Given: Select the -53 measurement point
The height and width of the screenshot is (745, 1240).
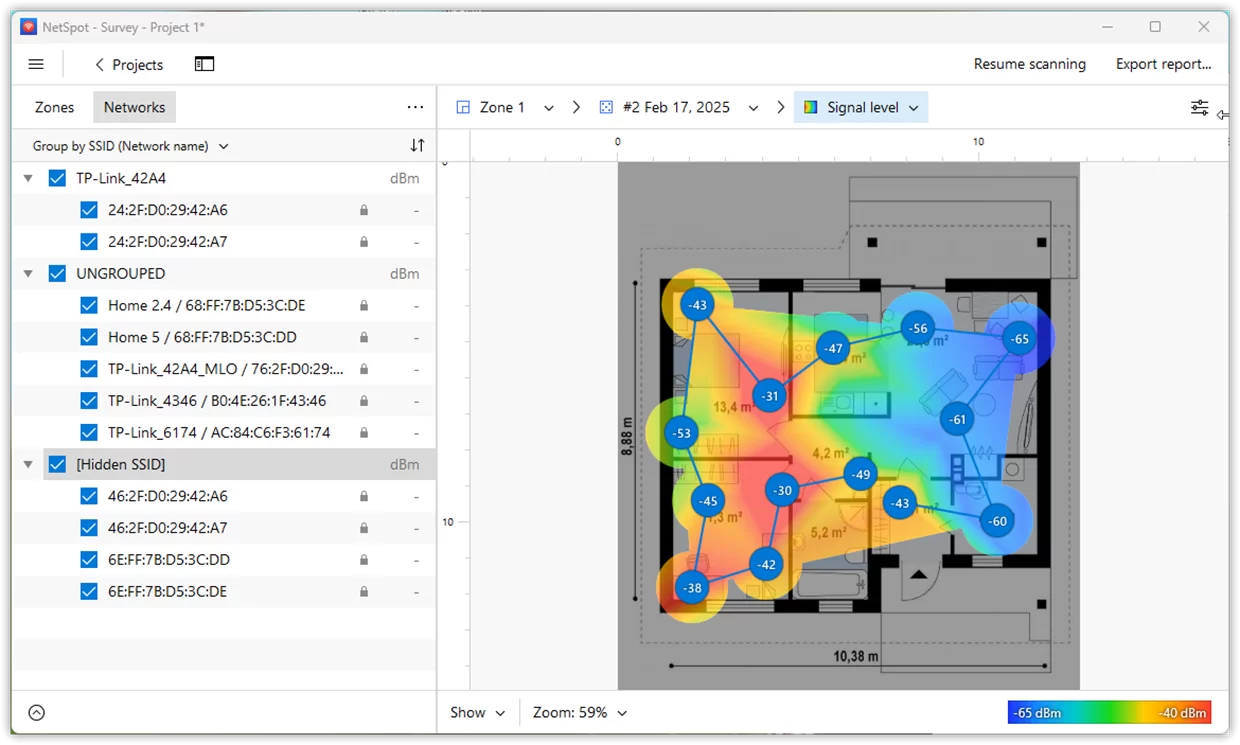Looking at the screenshot, I should pyautogui.click(x=681, y=433).
